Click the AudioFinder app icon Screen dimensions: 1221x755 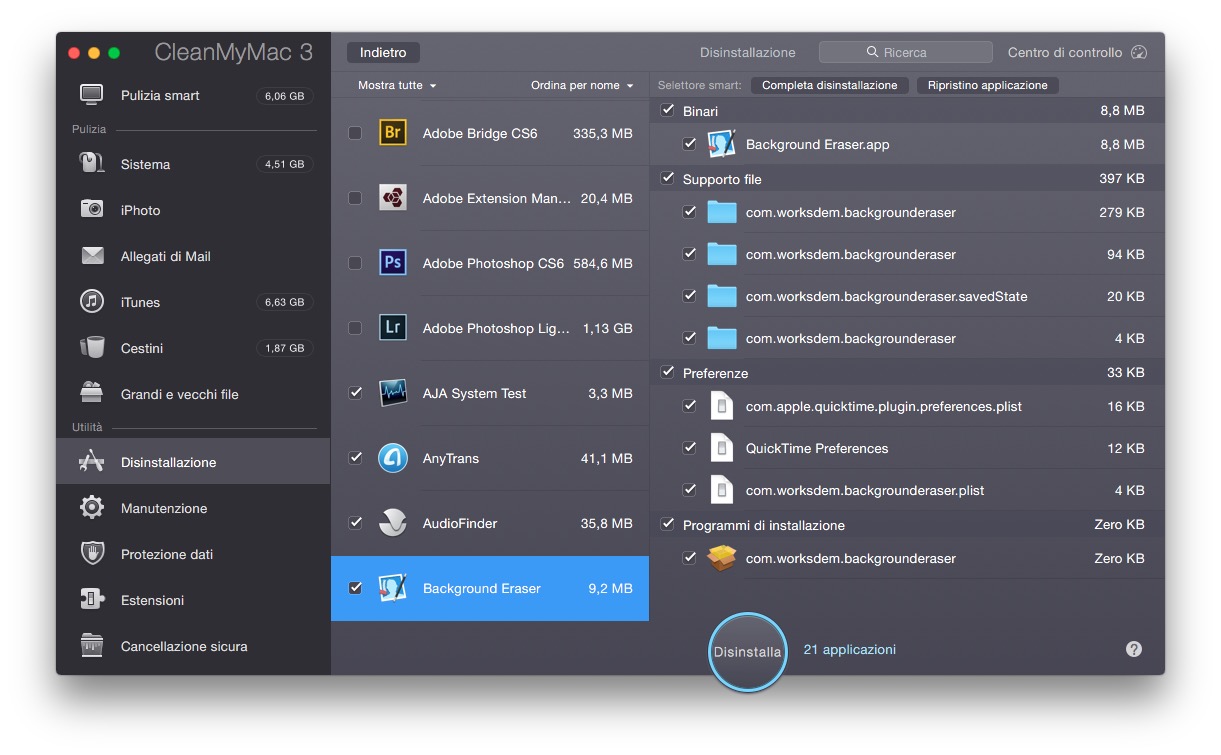[393, 523]
